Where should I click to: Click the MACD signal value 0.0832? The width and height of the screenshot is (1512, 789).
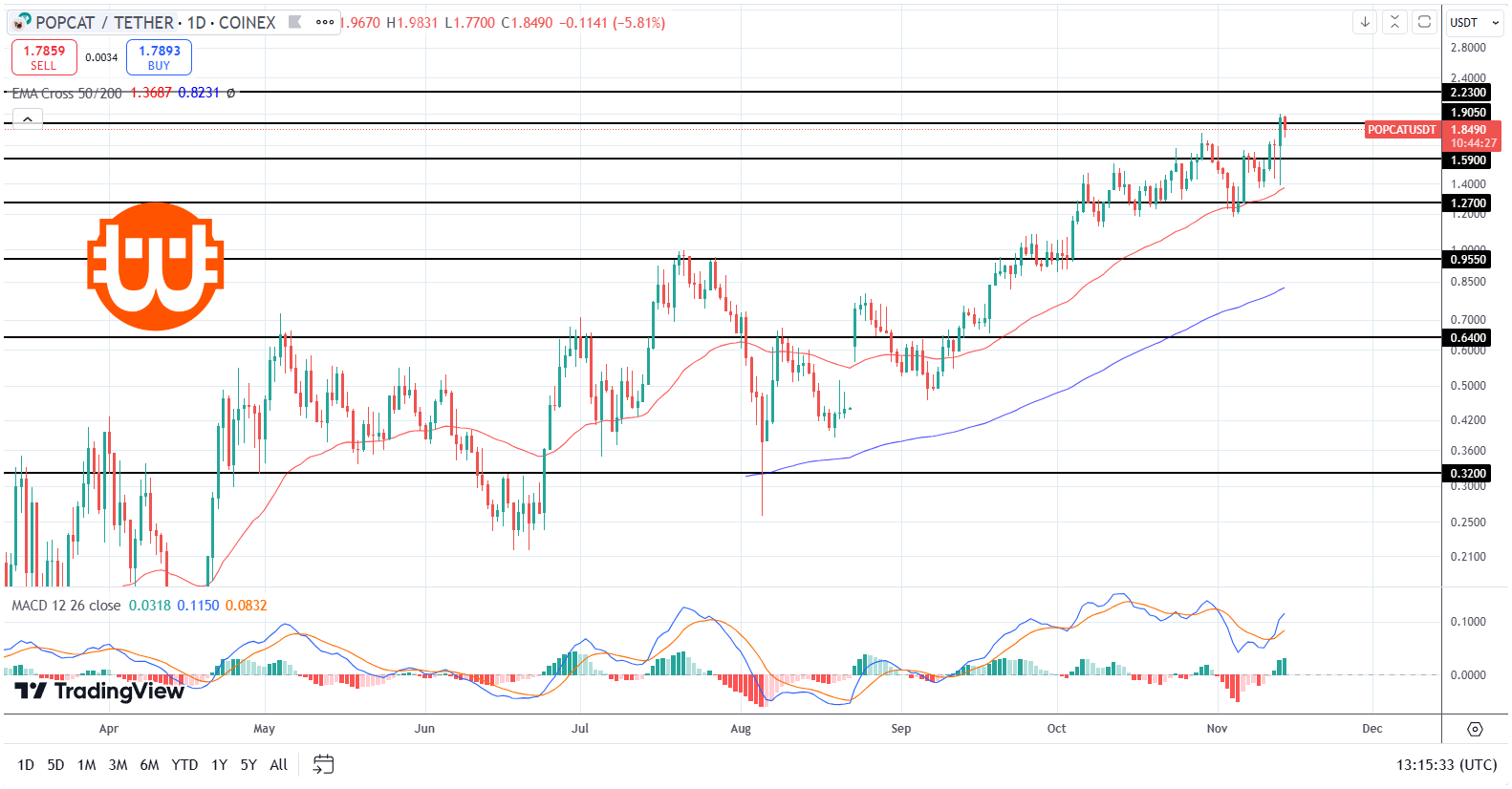click(x=247, y=606)
